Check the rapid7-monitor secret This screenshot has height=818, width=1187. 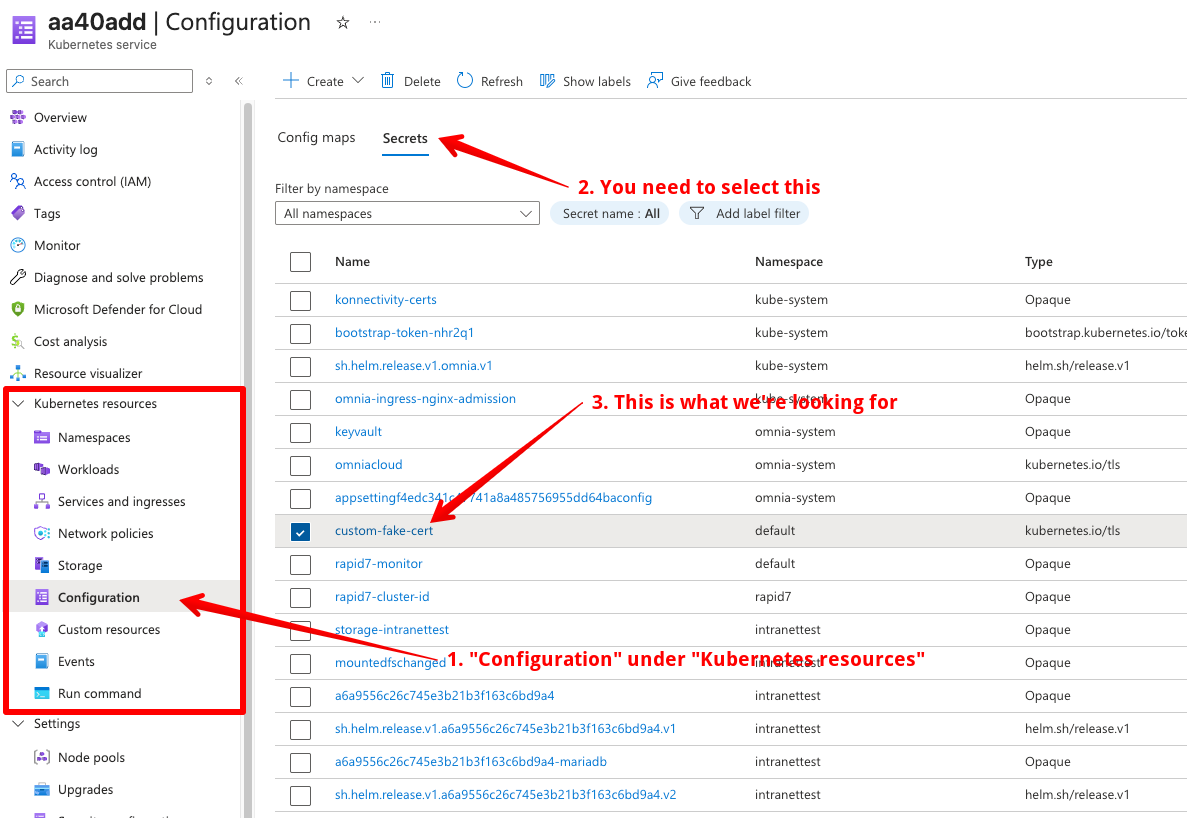pos(300,564)
